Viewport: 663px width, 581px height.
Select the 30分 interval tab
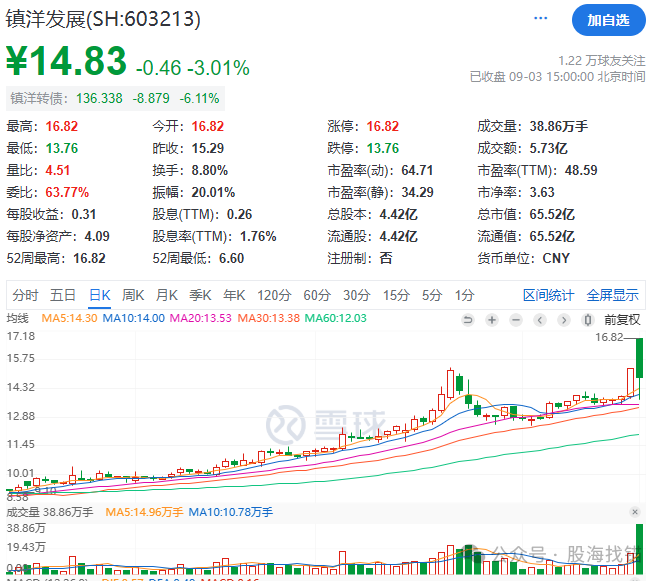(x=356, y=295)
